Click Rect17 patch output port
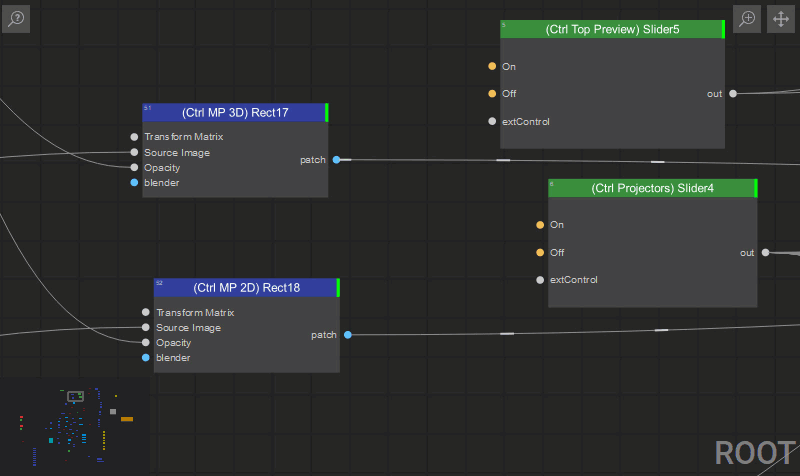 point(336,160)
